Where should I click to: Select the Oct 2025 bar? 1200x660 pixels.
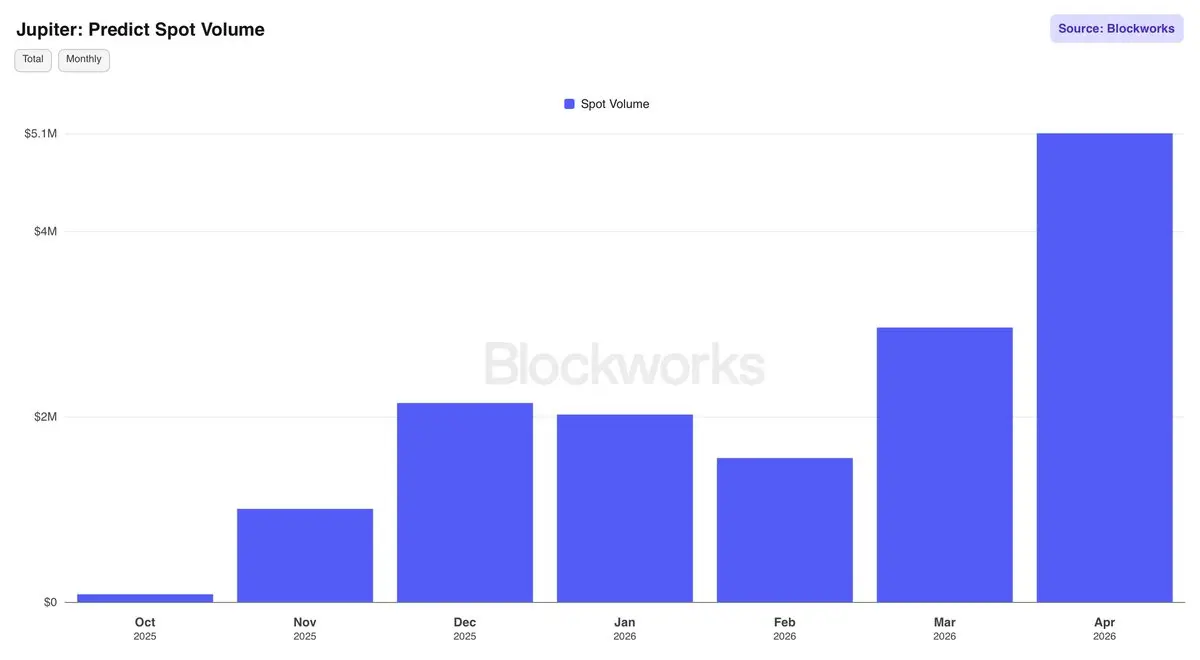point(145,598)
